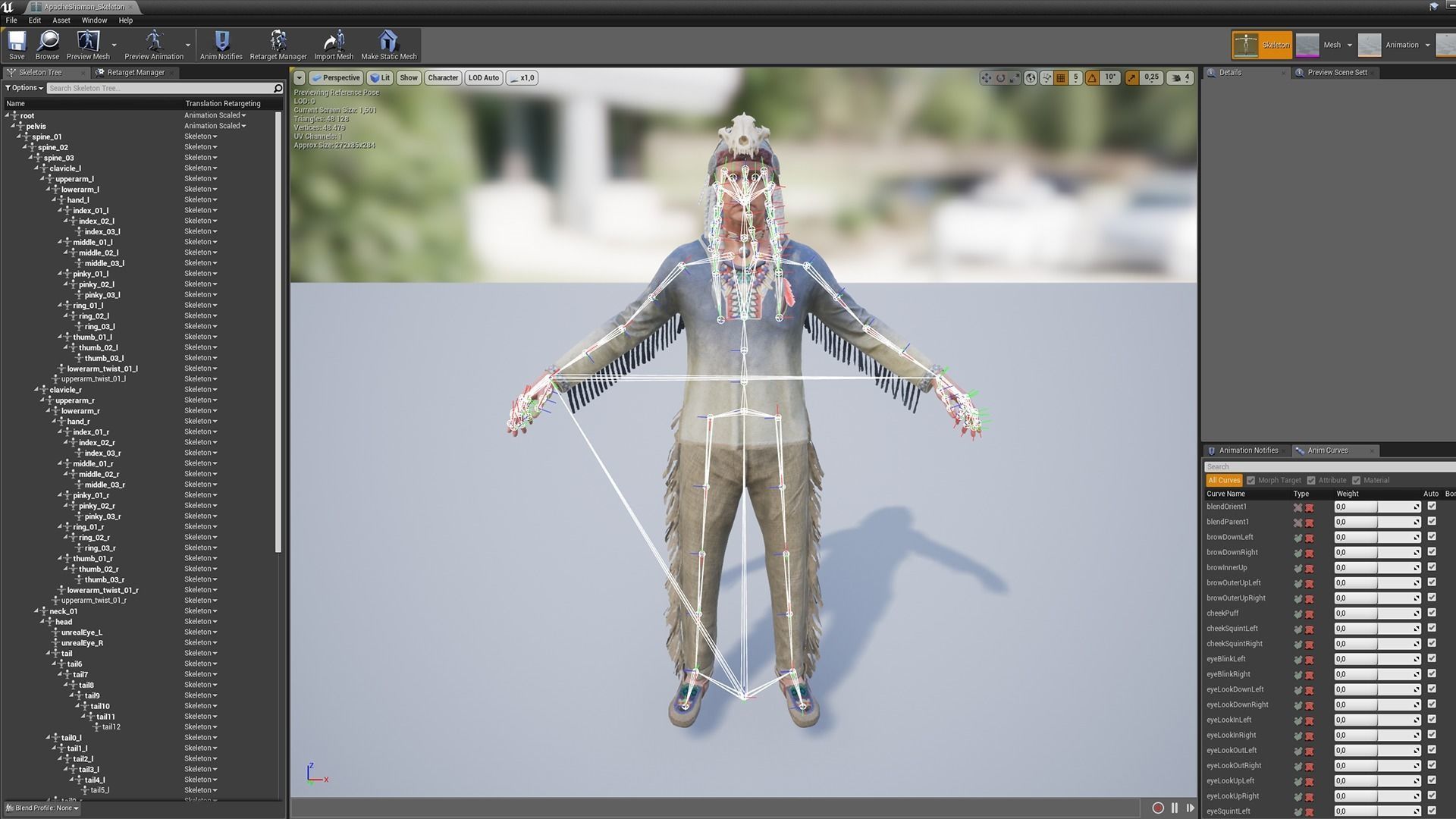Switch to the Anim Curves tab

tap(1327, 450)
